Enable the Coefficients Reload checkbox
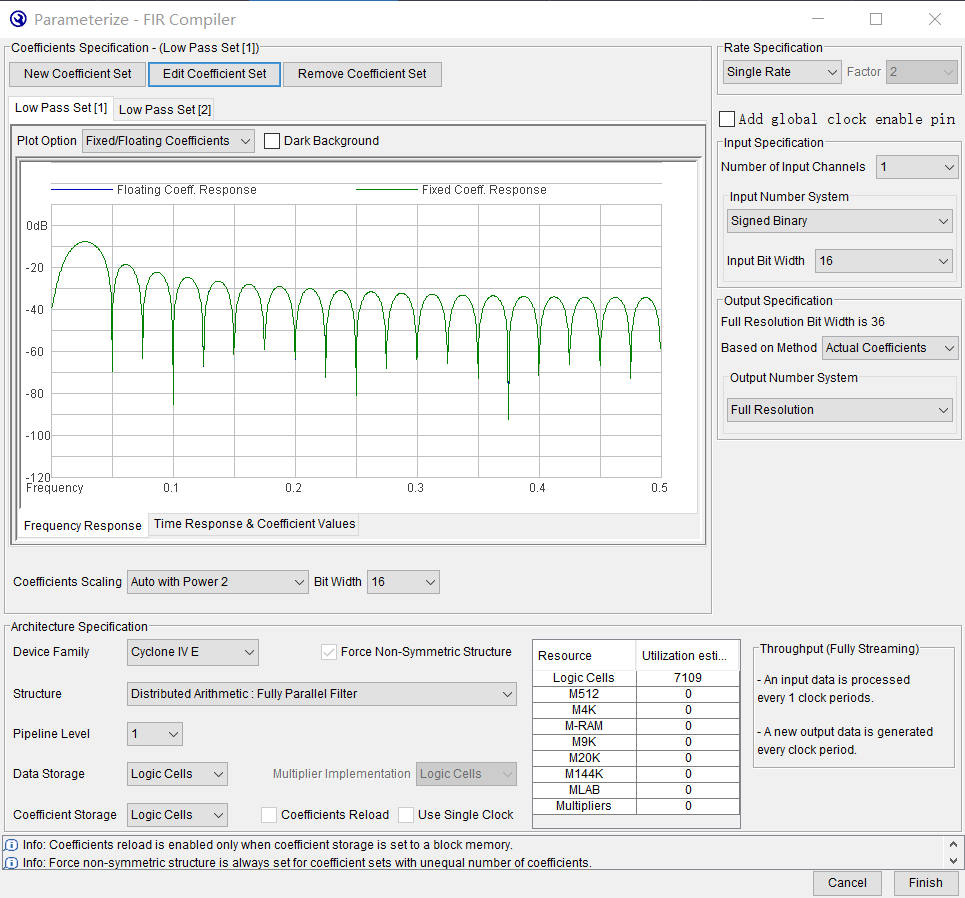The image size is (965, 898). (x=269, y=815)
